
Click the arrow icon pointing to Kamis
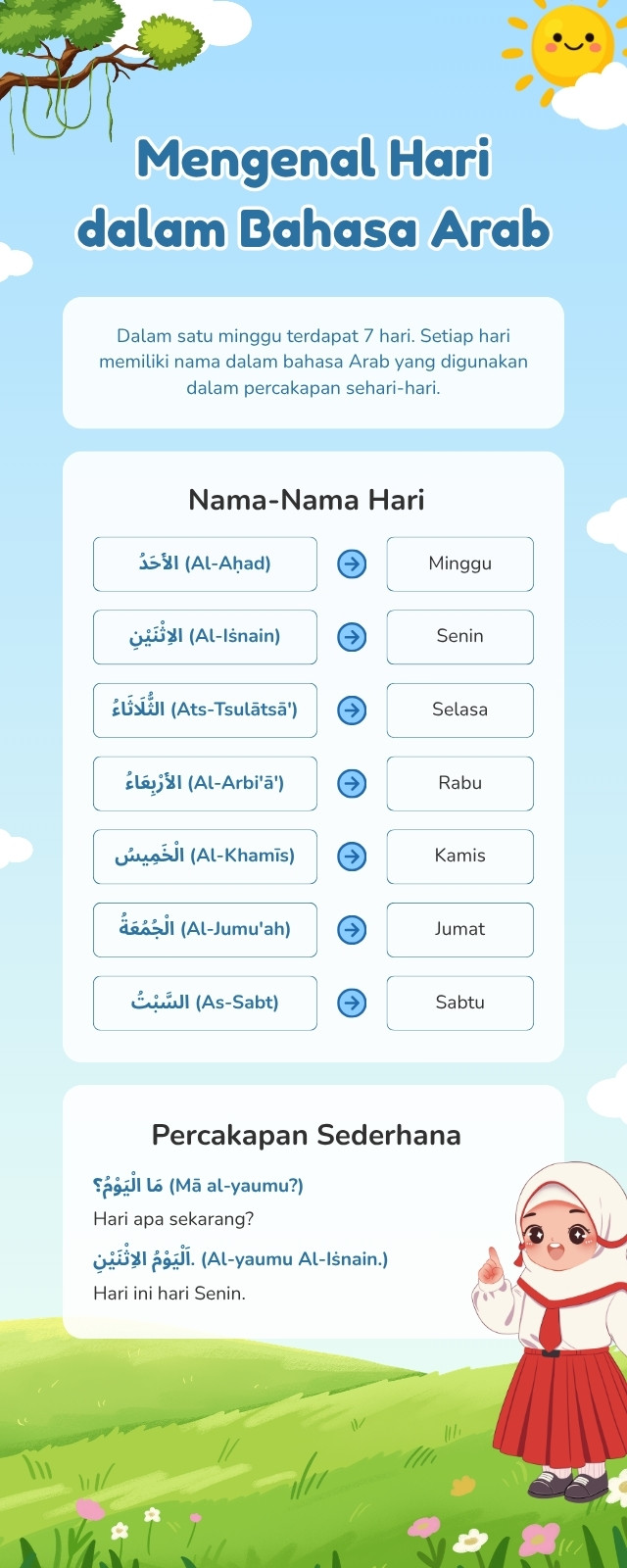click(352, 857)
